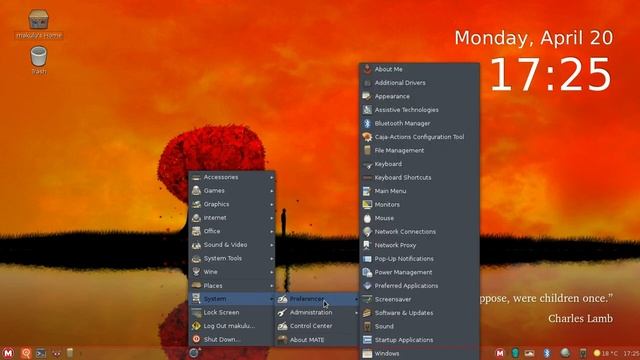
Task: Expand the Sound & Video submenu arrow
Action: click(271, 245)
